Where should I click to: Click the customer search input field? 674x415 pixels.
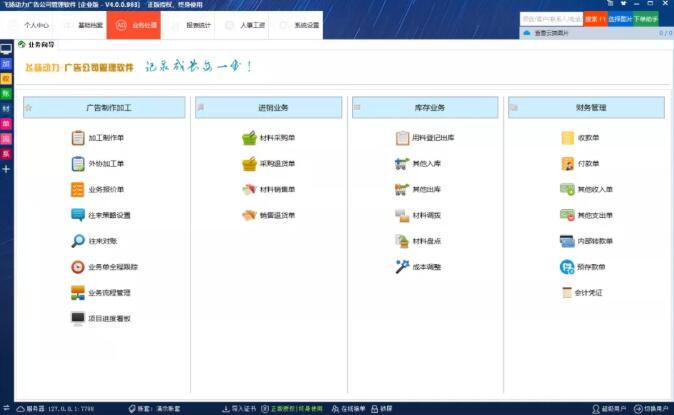coord(551,19)
